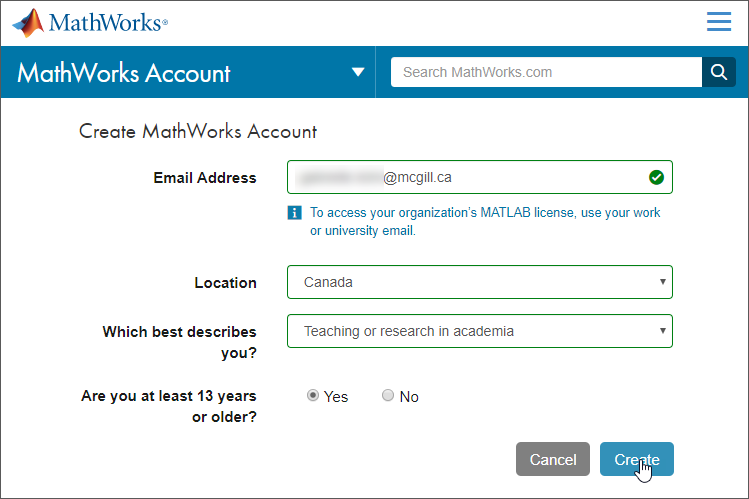Click the Search MathWorks.com field
Viewport: 749px width, 499px height.
[546, 72]
